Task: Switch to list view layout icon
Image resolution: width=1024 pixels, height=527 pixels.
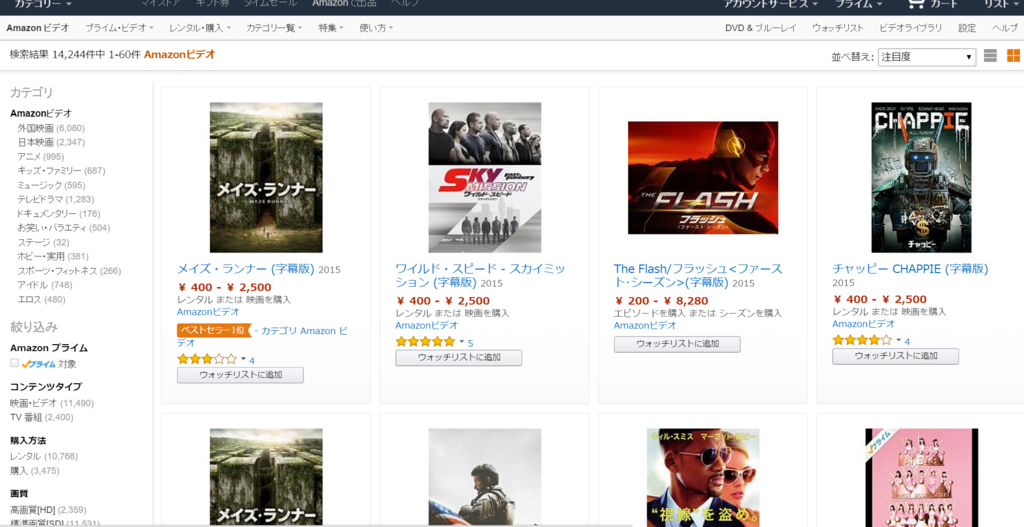Action: tap(990, 56)
